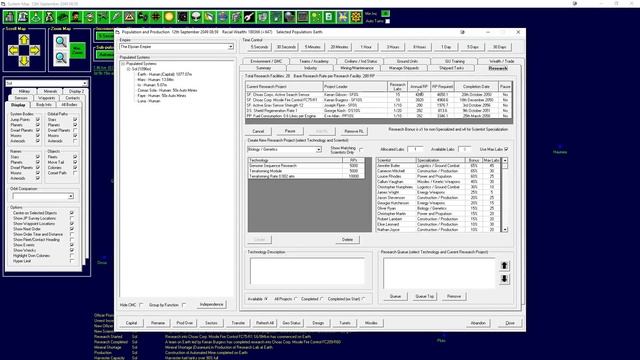Click the Abandon button
Image resolution: width=640 pixels, height=360 pixels.
478,323
